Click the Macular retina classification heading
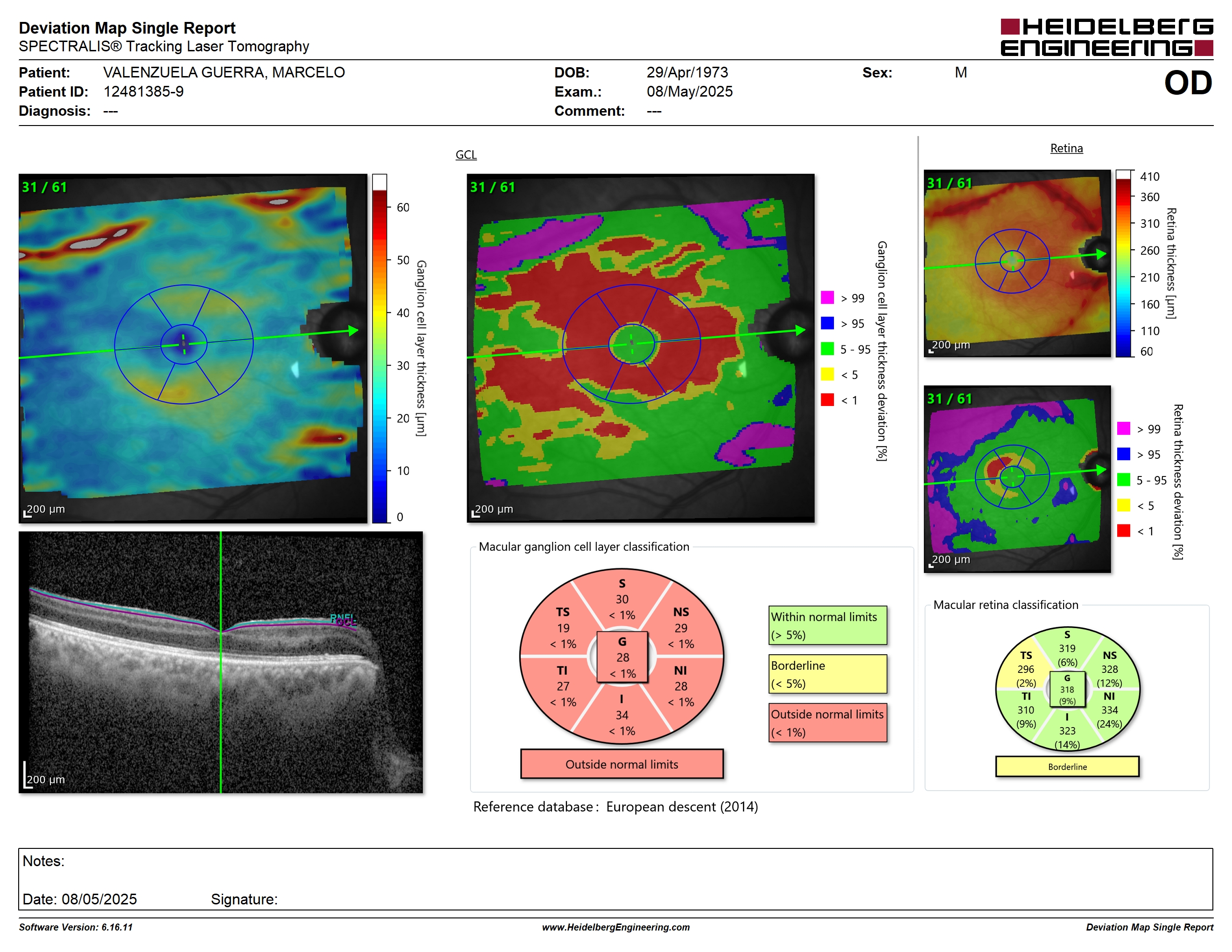 point(1006,605)
